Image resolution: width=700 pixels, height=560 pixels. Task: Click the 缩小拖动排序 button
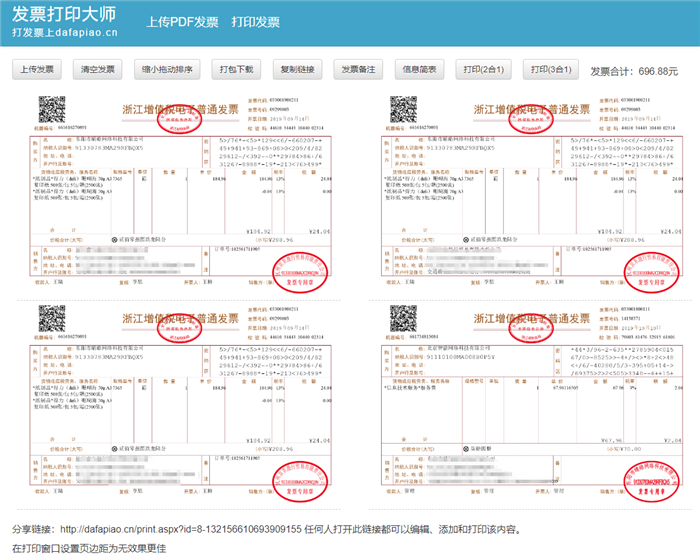click(x=167, y=70)
